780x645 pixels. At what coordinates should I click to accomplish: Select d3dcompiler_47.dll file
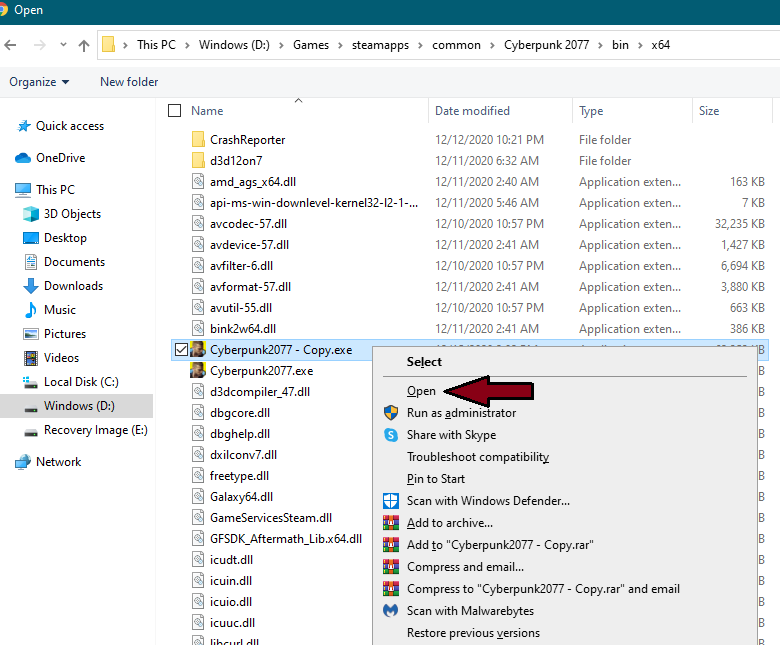[x=260, y=392]
